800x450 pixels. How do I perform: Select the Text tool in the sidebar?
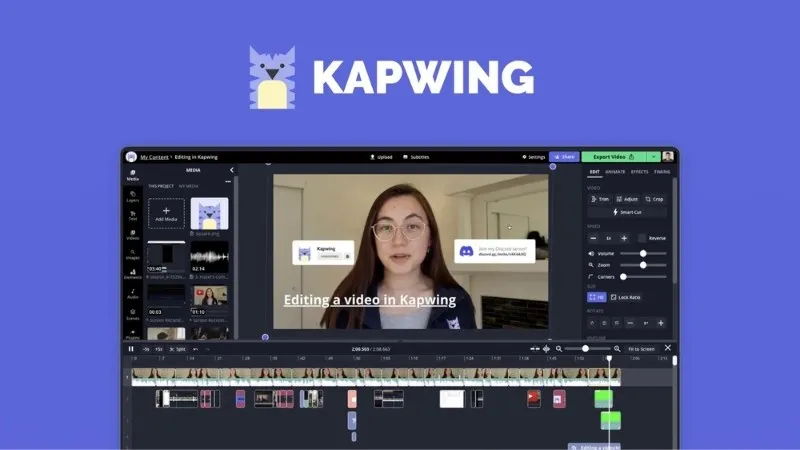[x=132, y=215]
